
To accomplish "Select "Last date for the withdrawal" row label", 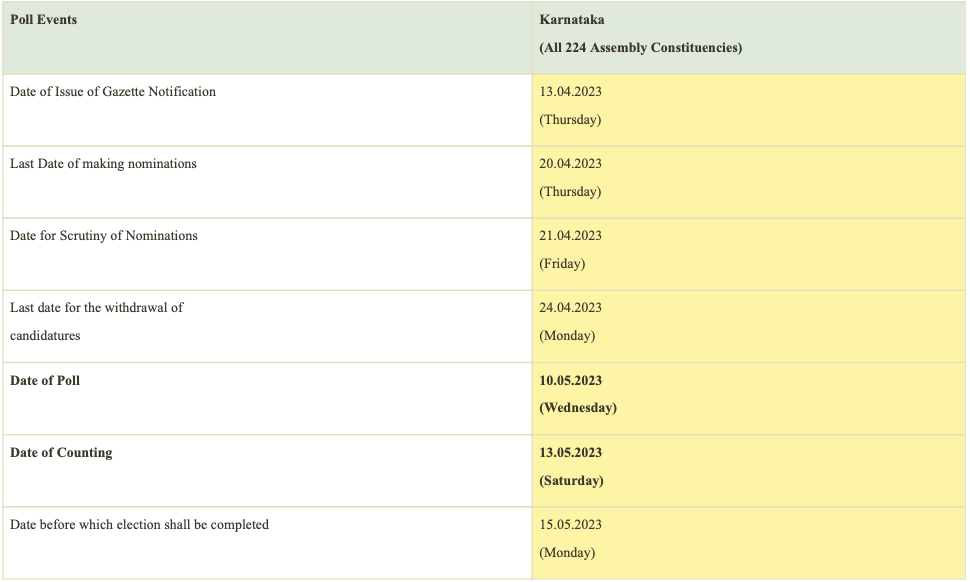I will (x=97, y=308).
